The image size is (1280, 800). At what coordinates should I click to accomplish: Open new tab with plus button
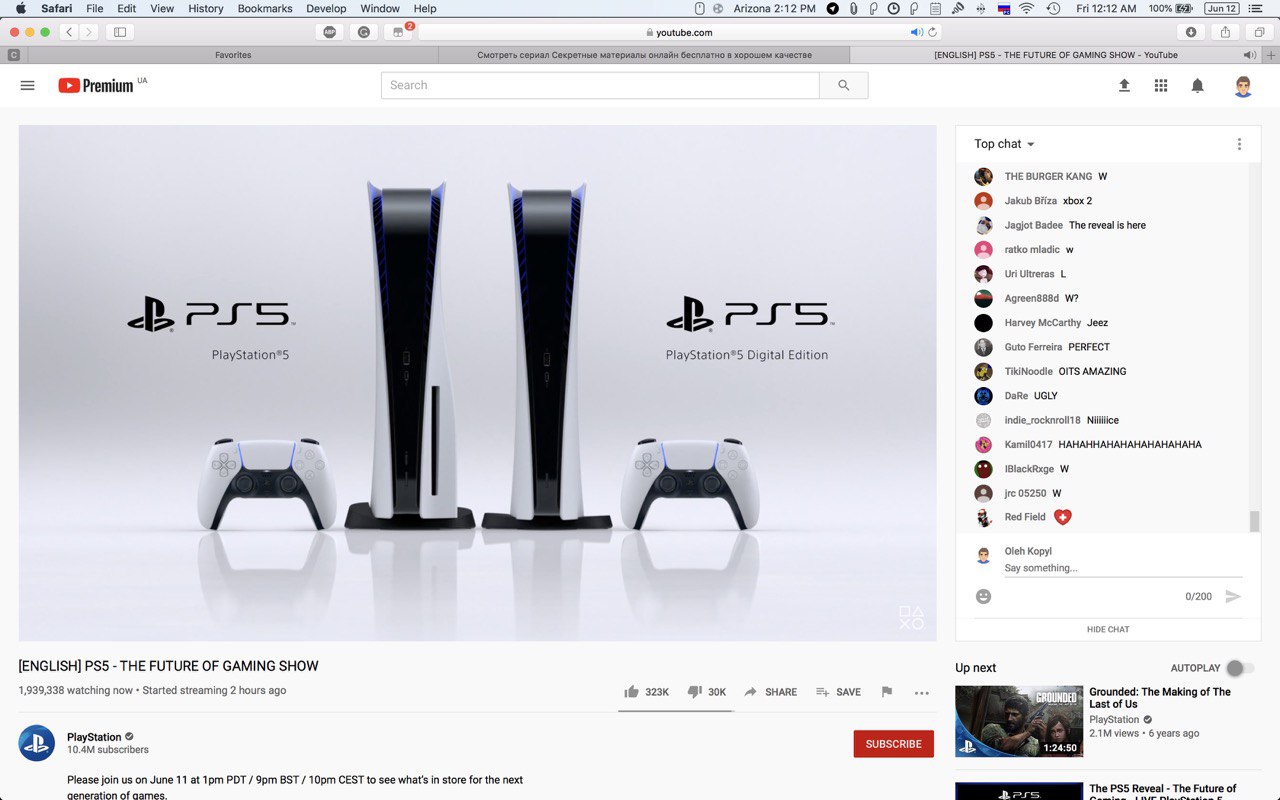tap(1271, 55)
